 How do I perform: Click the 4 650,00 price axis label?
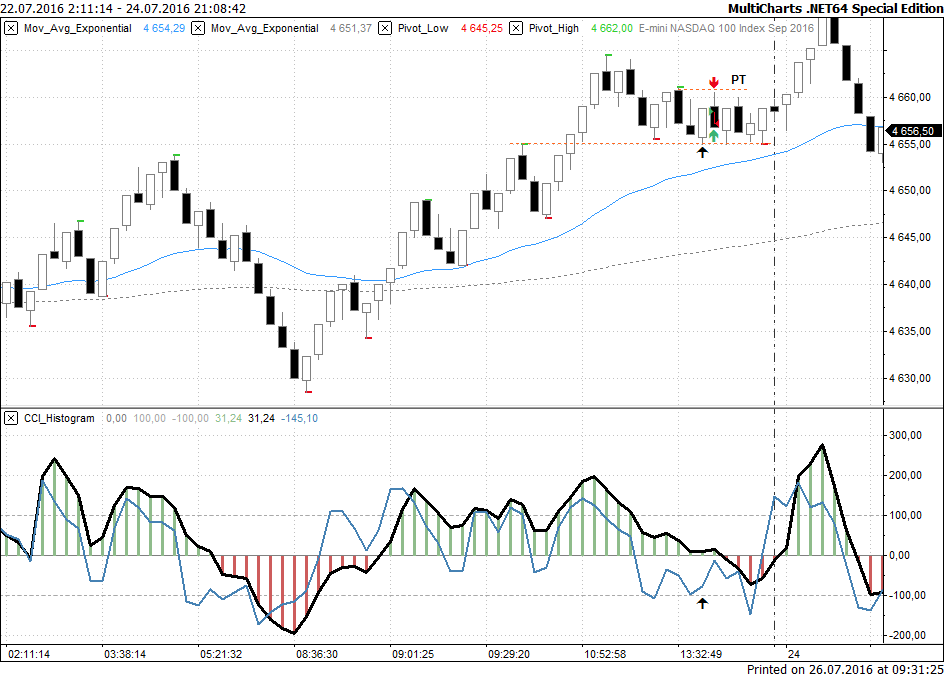(910, 191)
